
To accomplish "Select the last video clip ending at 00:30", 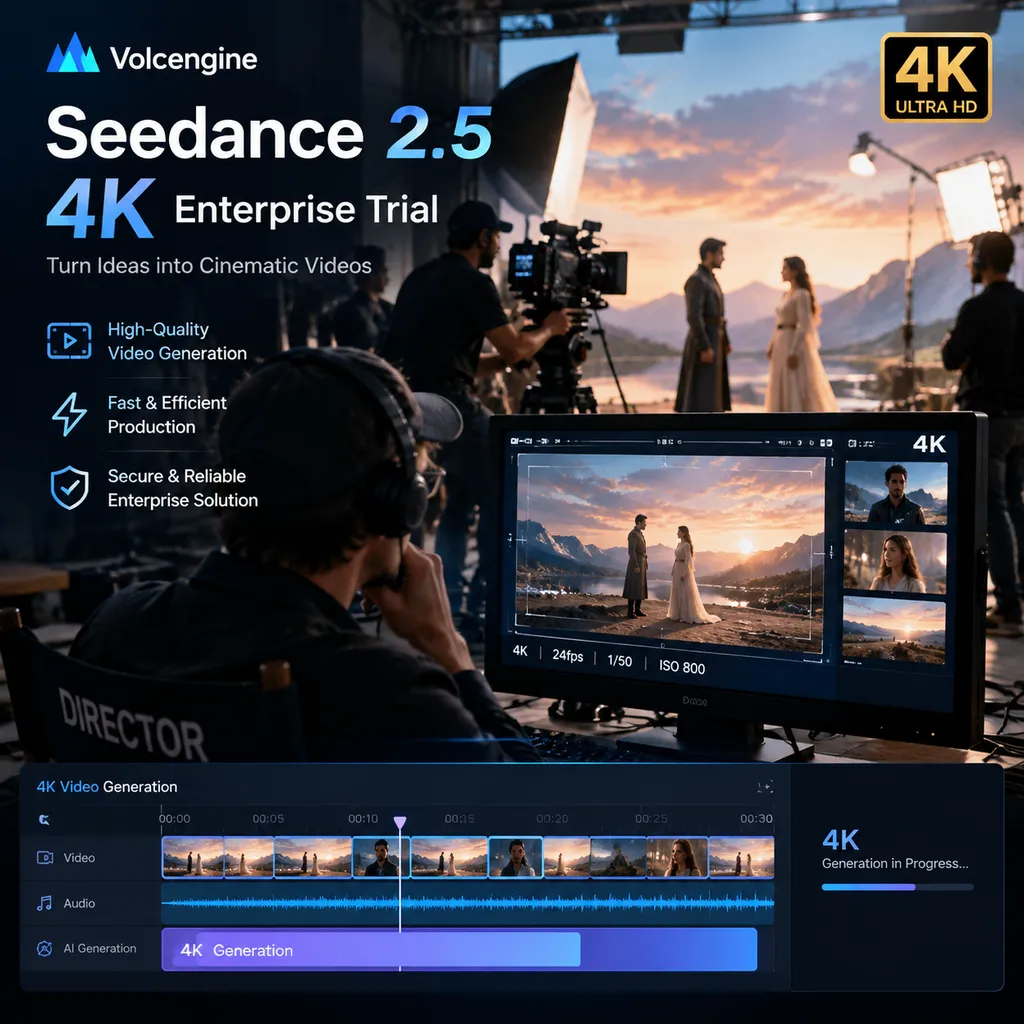I will coord(741,857).
